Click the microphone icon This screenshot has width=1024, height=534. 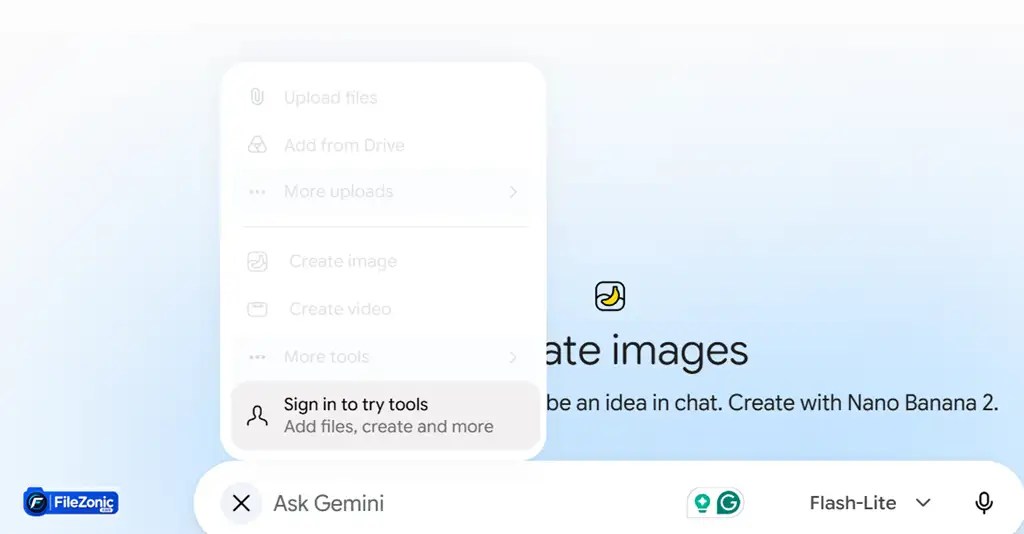(984, 503)
